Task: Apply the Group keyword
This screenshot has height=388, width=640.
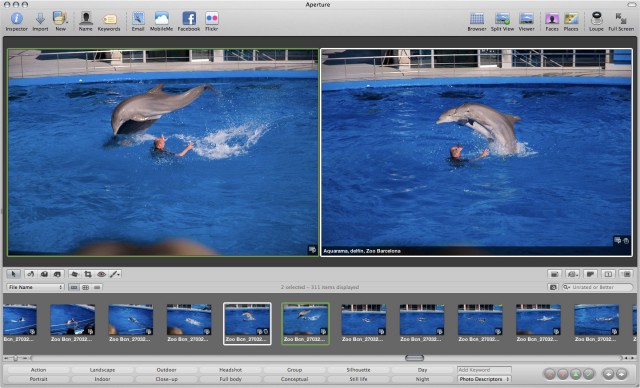Action: click(294, 370)
